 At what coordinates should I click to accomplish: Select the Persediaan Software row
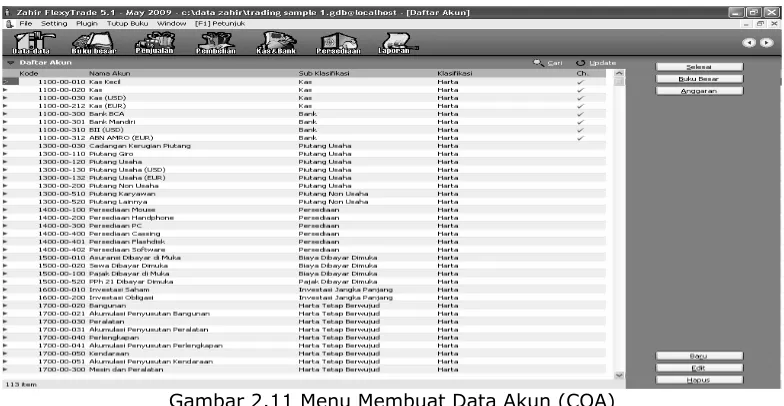pos(304,250)
